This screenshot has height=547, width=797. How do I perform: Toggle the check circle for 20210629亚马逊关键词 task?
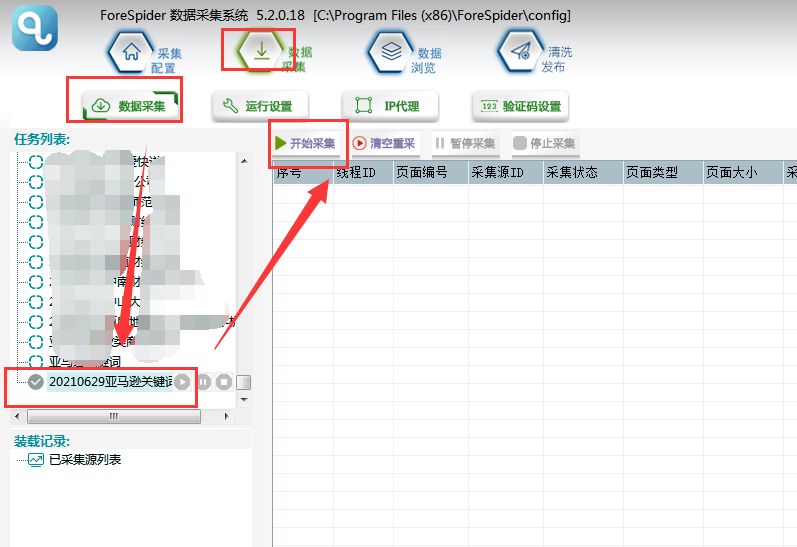[36, 381]
